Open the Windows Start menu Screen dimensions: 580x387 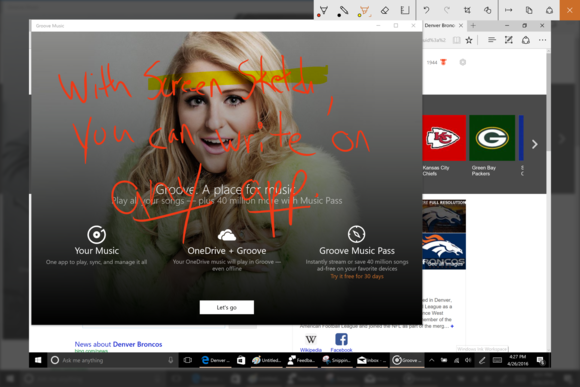click(x=38, y=360)
